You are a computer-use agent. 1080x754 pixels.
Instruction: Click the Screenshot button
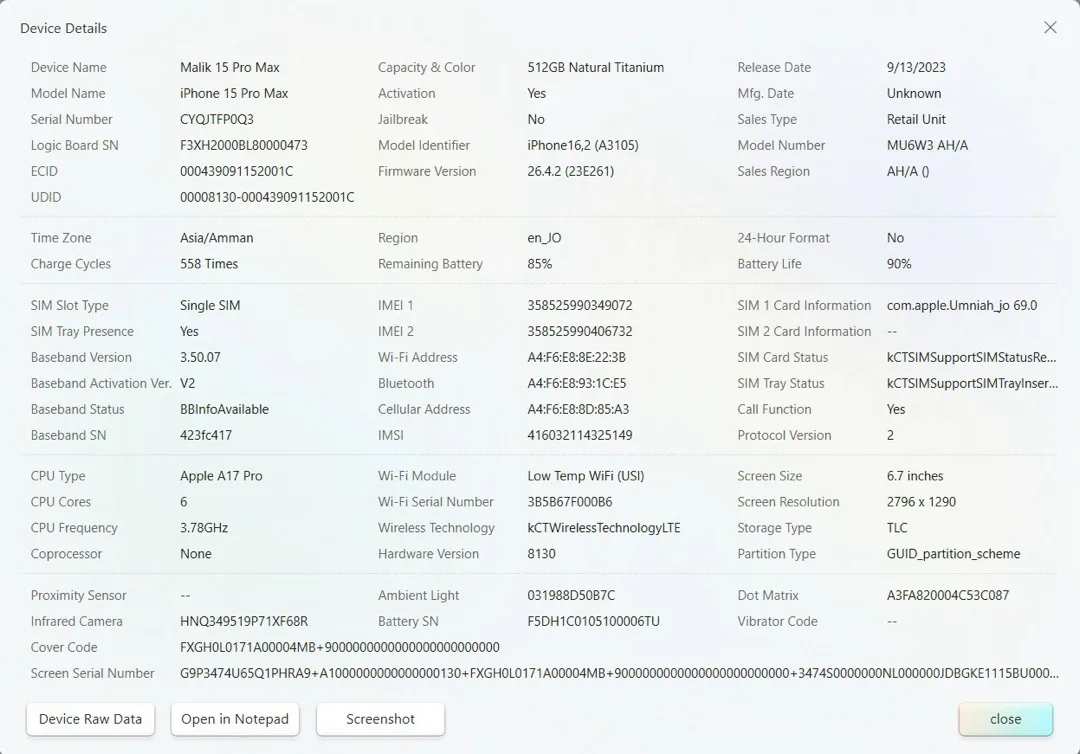click(380, 719)
